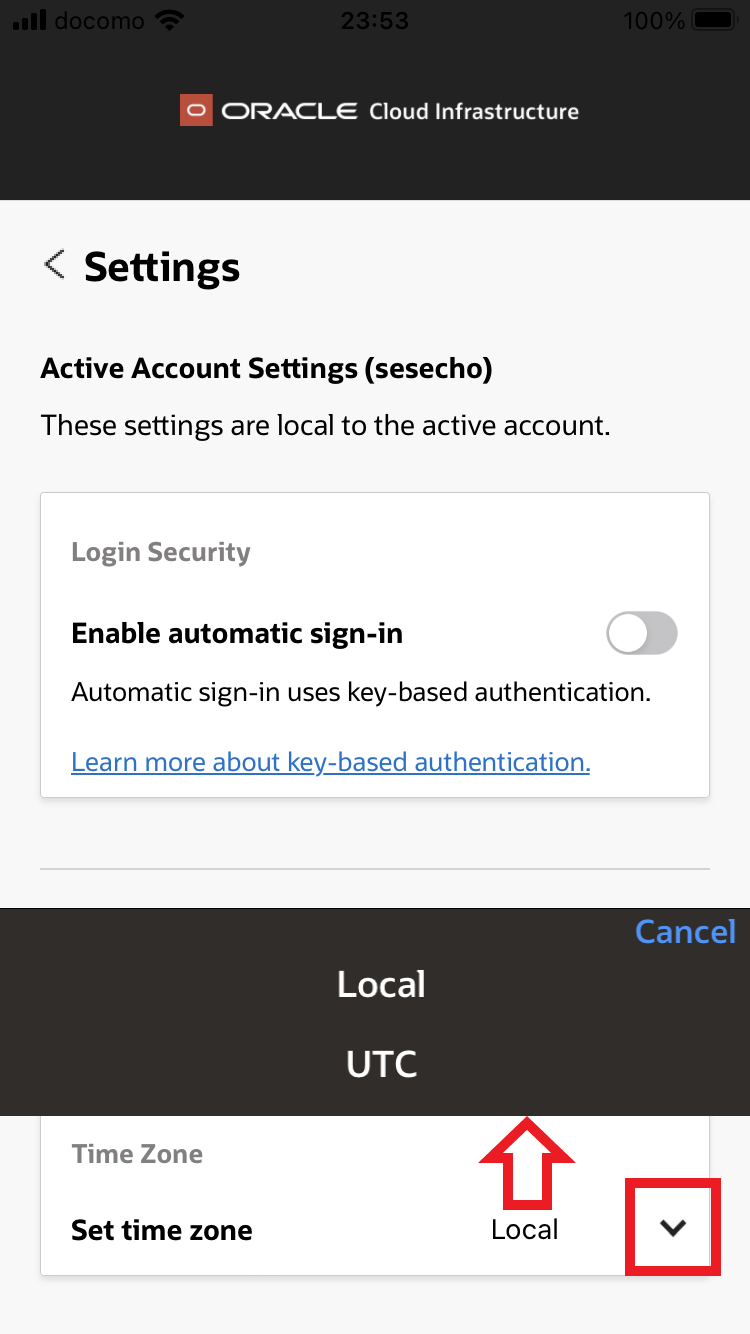Tap the back chevron beside Settings
This screenshot has height=1334, width=750.
pyautogui.click(x=54, y=265)
